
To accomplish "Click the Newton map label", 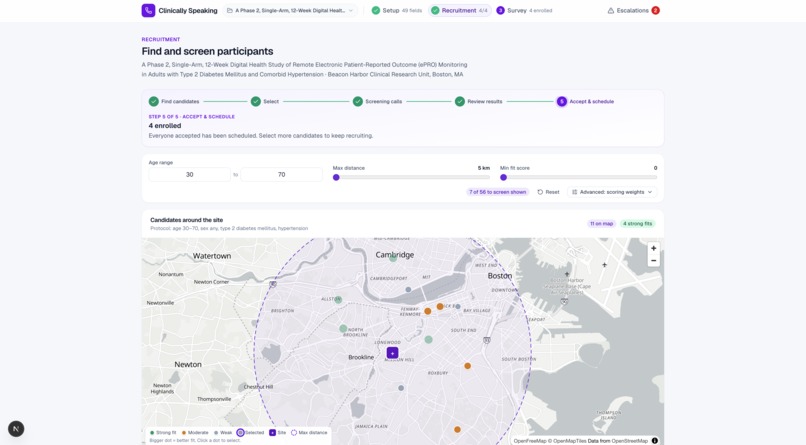I will pyautogui.click(x=188, y=364).
